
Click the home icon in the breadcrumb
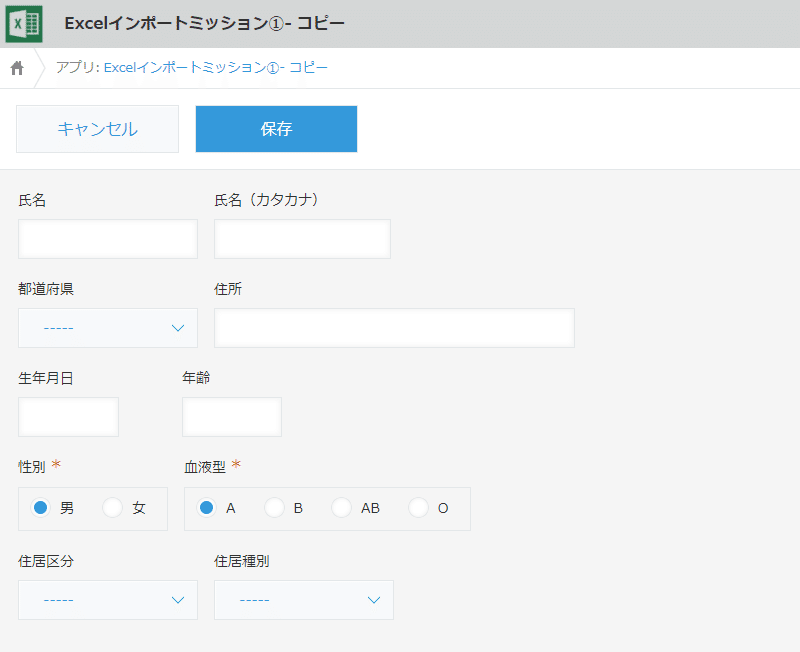click(16, 68)
